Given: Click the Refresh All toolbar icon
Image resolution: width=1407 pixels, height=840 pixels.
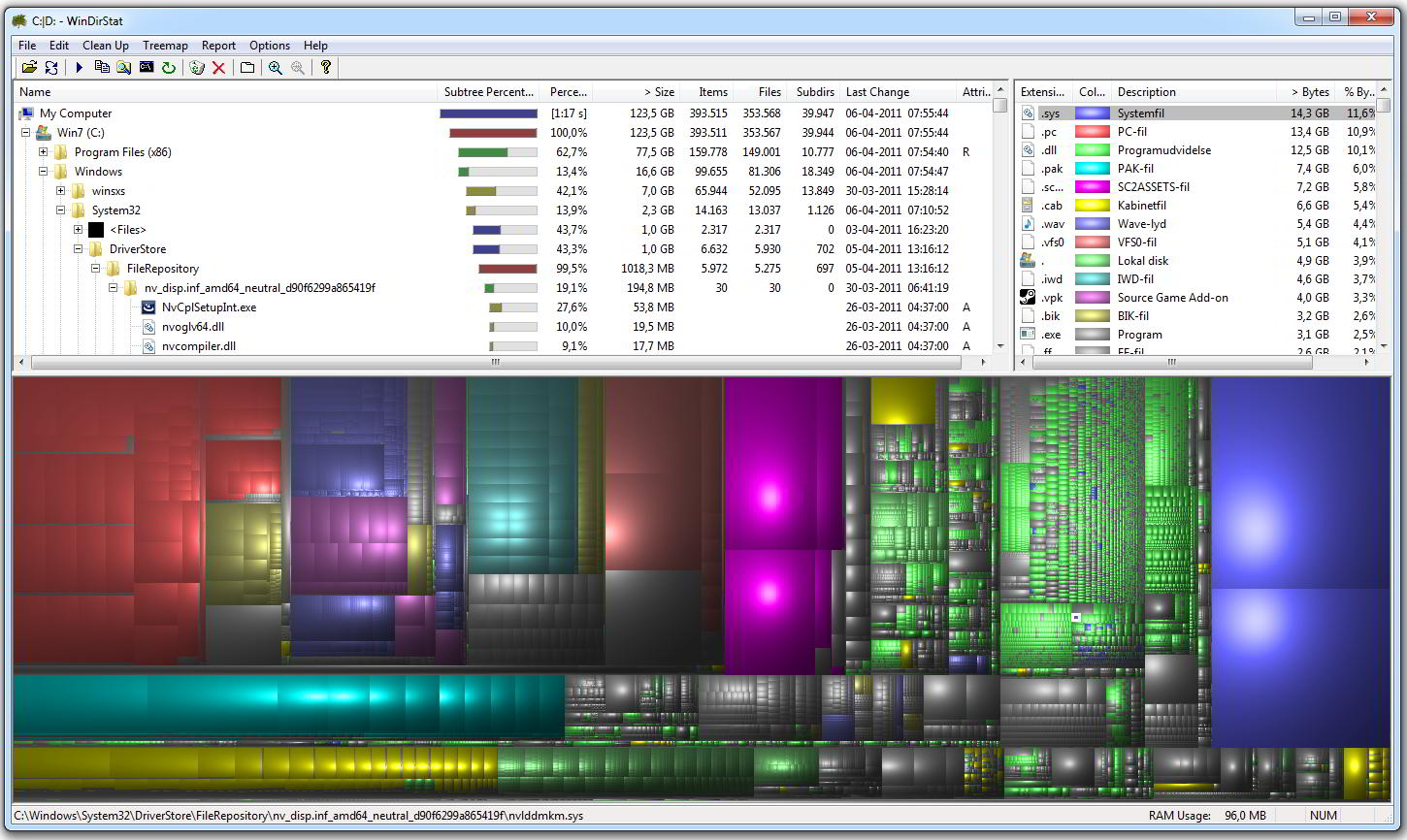Looking at the screenshot, I should (x=51, y=68).
